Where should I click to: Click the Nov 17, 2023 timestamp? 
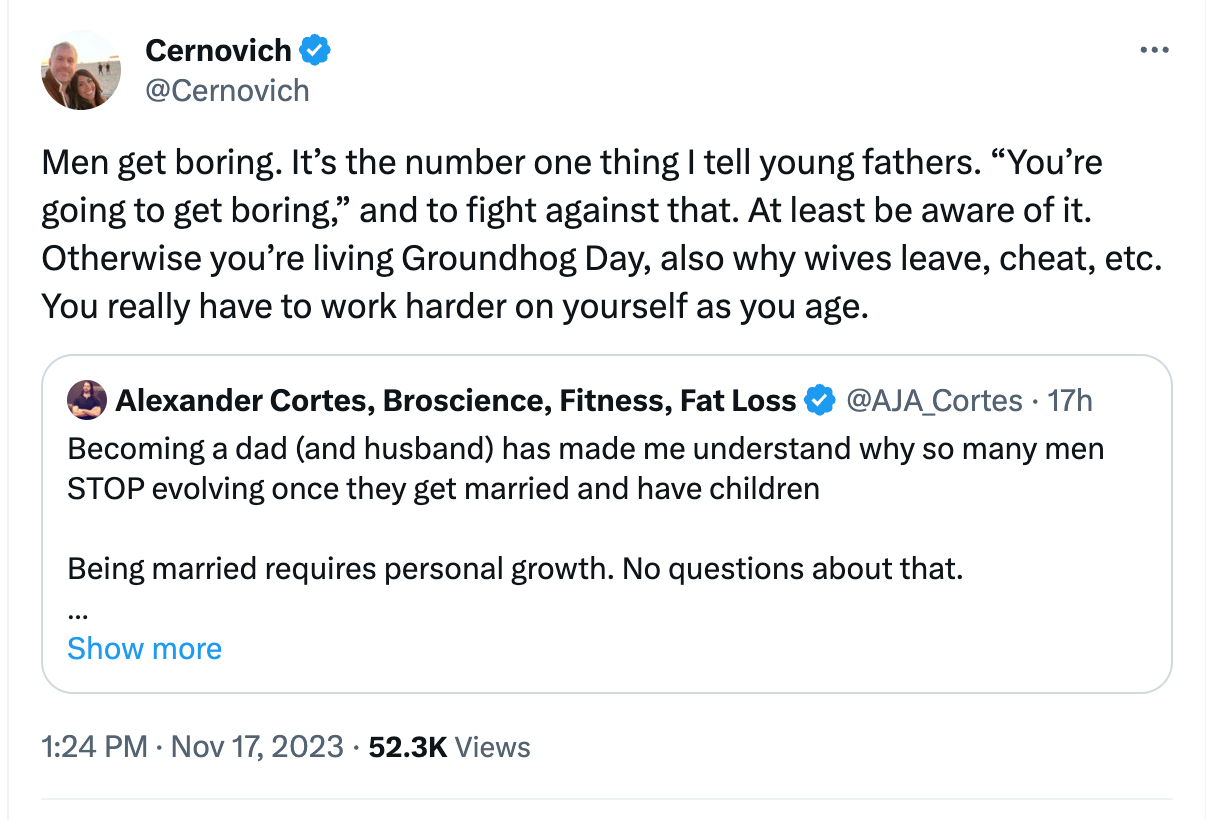[253, 747]
